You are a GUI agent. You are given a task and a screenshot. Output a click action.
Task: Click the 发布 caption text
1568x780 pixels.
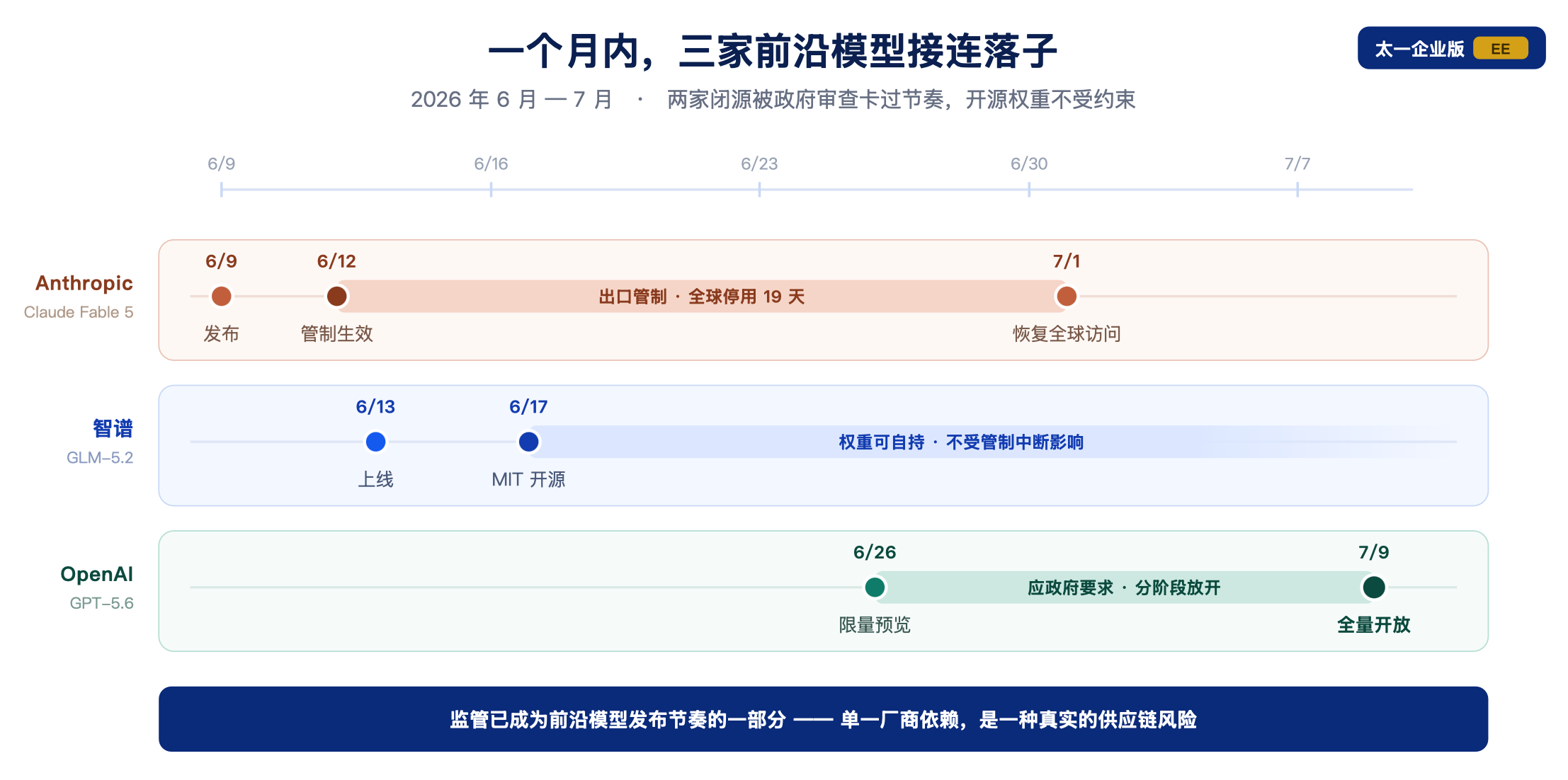coord(221,333)
